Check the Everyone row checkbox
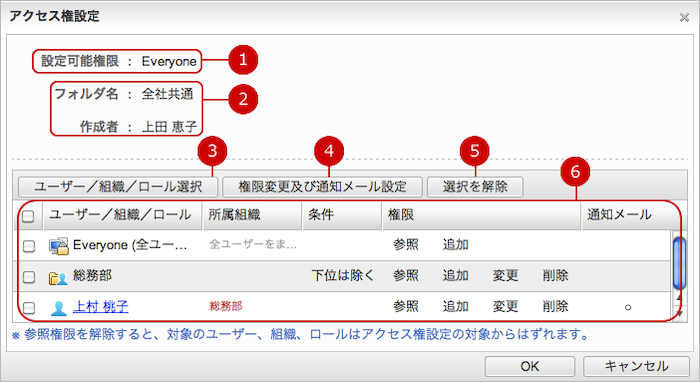 click(29, 246)
